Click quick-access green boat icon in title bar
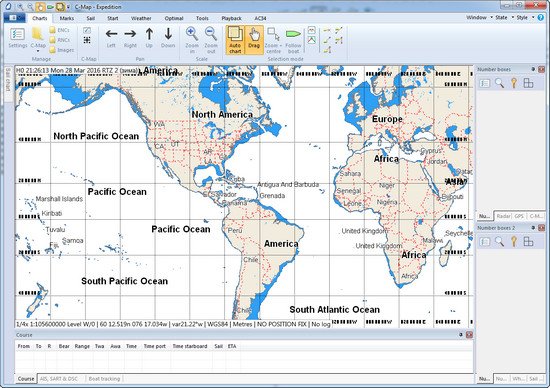The width and height of the screenshot is (550, 388). click(50, 6)
